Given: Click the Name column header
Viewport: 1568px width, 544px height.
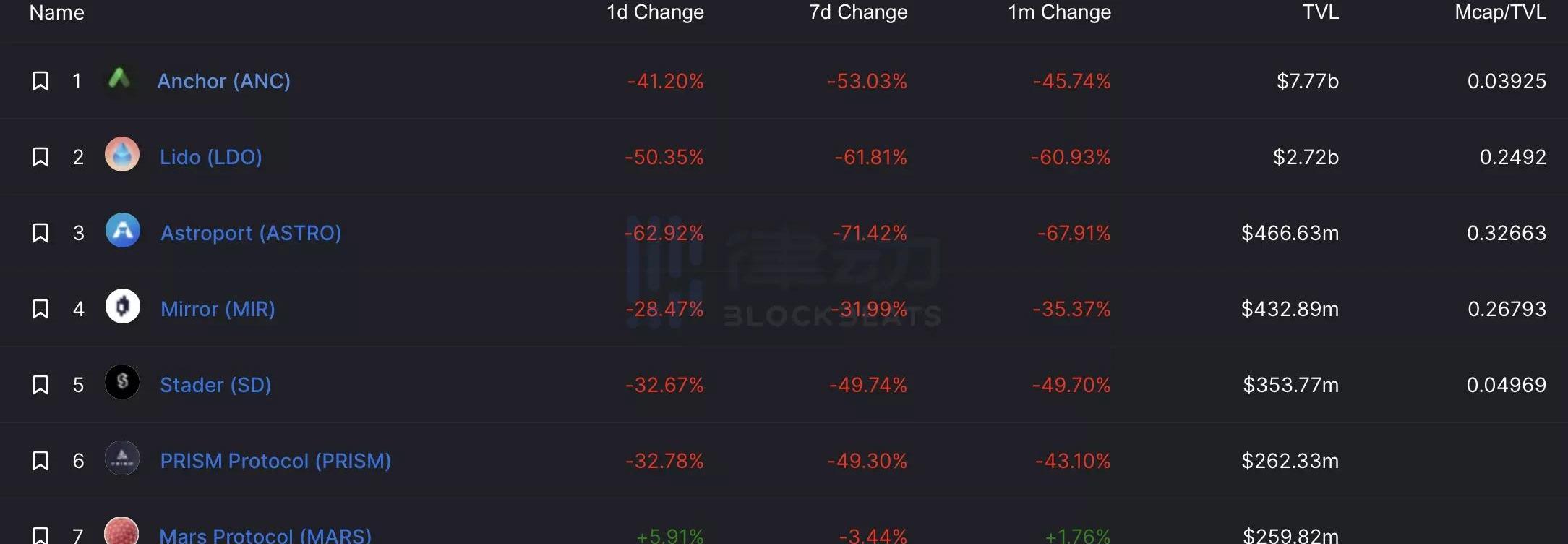Looking at the screenshot, I should click(57, 12).
